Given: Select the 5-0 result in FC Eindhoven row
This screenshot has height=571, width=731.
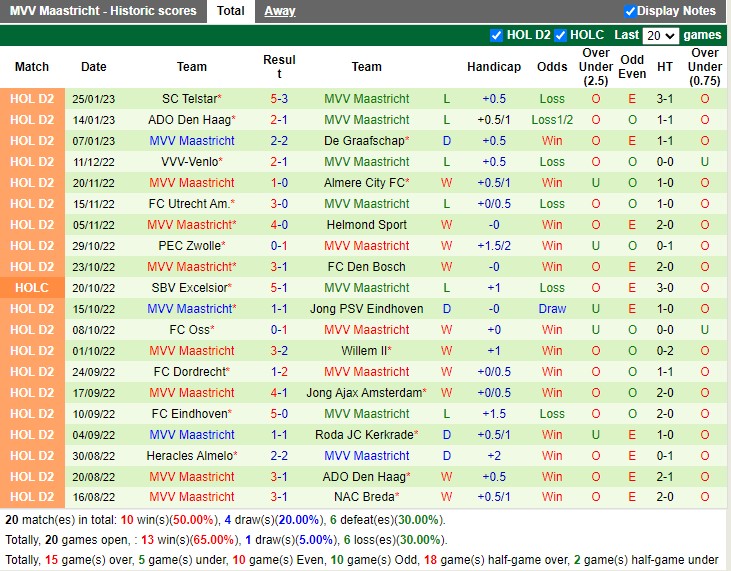Looking at the screenshot, I should point(279,413).
